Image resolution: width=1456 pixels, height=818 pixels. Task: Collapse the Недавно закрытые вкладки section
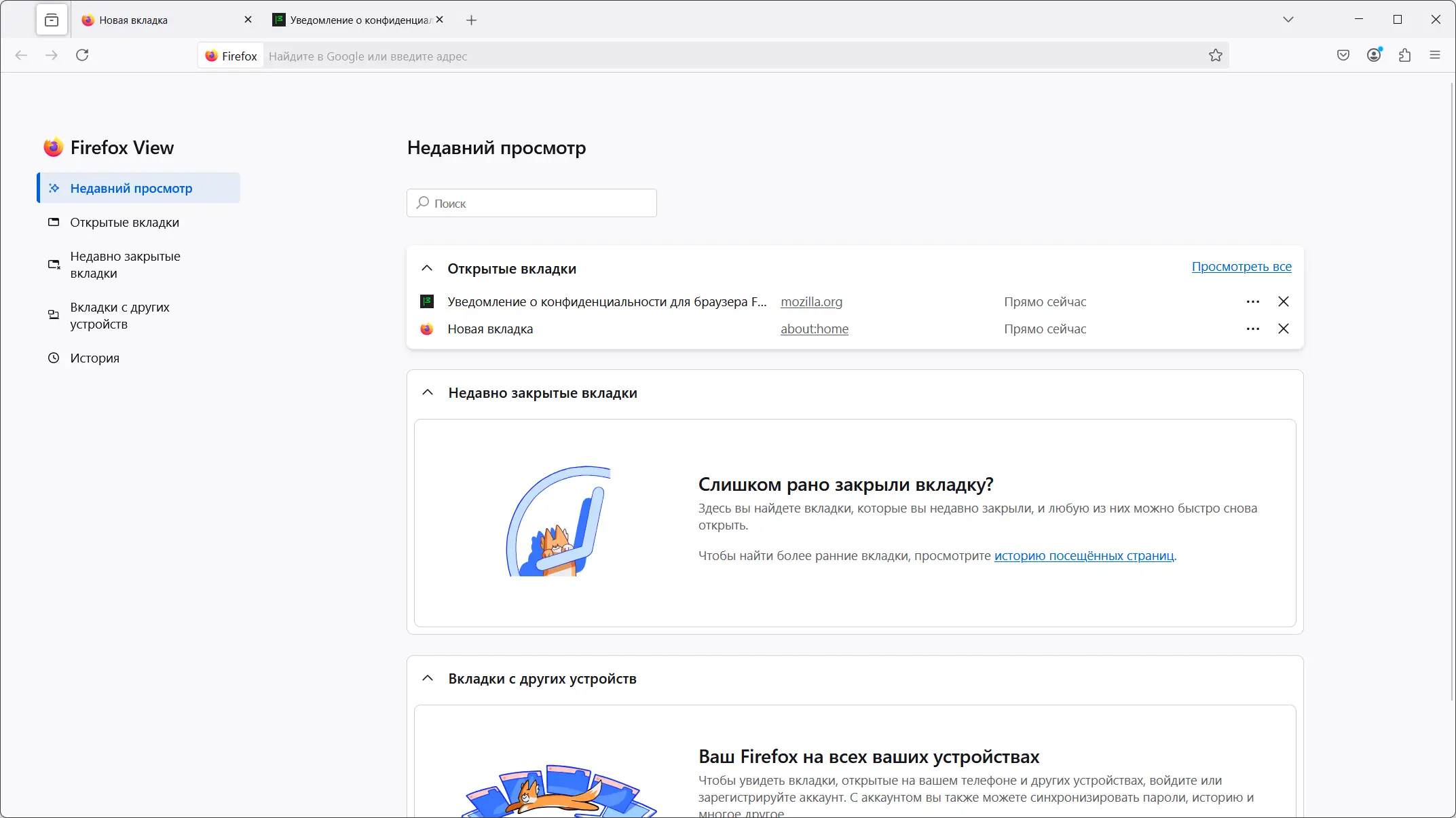click(427, 392)
